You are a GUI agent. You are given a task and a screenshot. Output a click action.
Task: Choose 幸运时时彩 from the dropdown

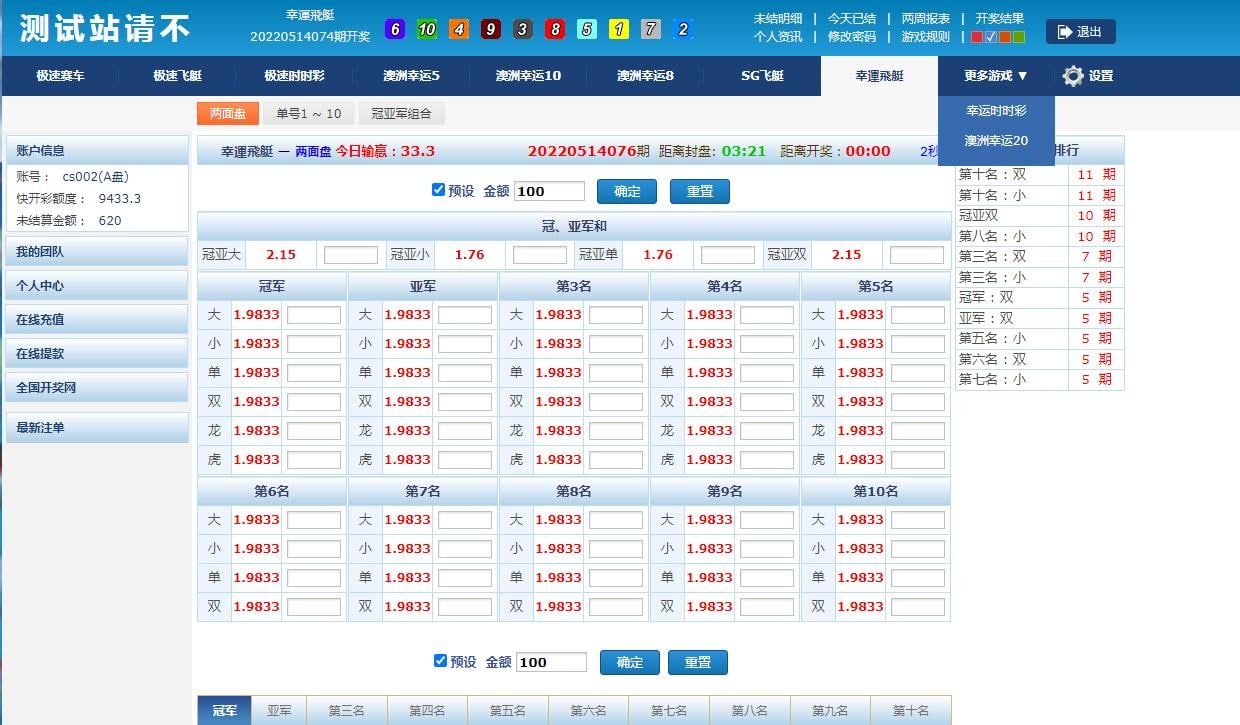[x=996, y=111]
